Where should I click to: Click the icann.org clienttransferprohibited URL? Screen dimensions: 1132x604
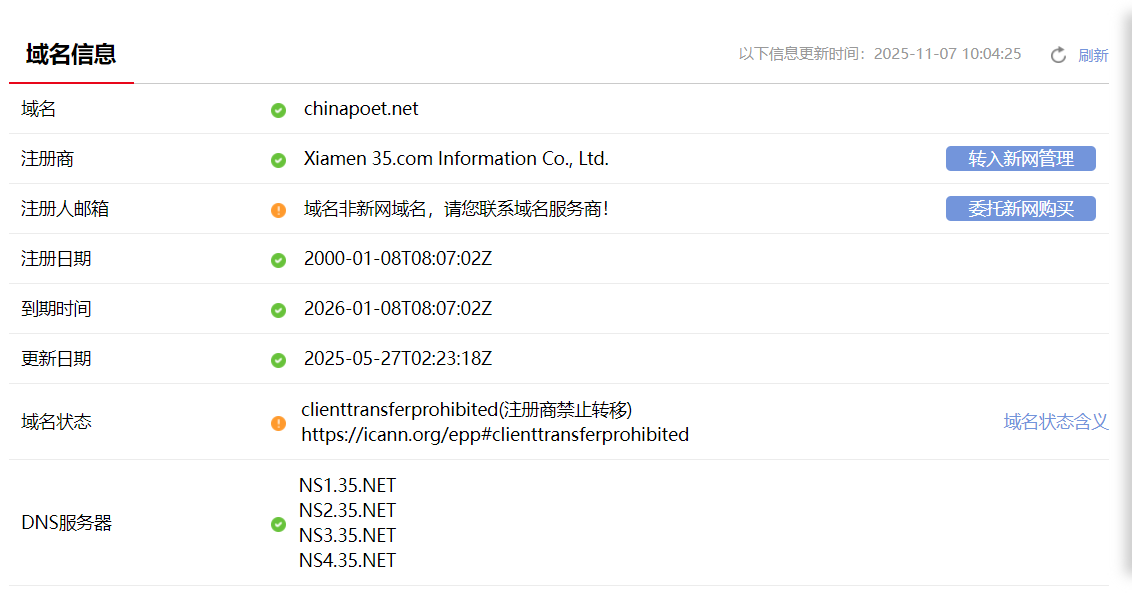click(495, 435)
